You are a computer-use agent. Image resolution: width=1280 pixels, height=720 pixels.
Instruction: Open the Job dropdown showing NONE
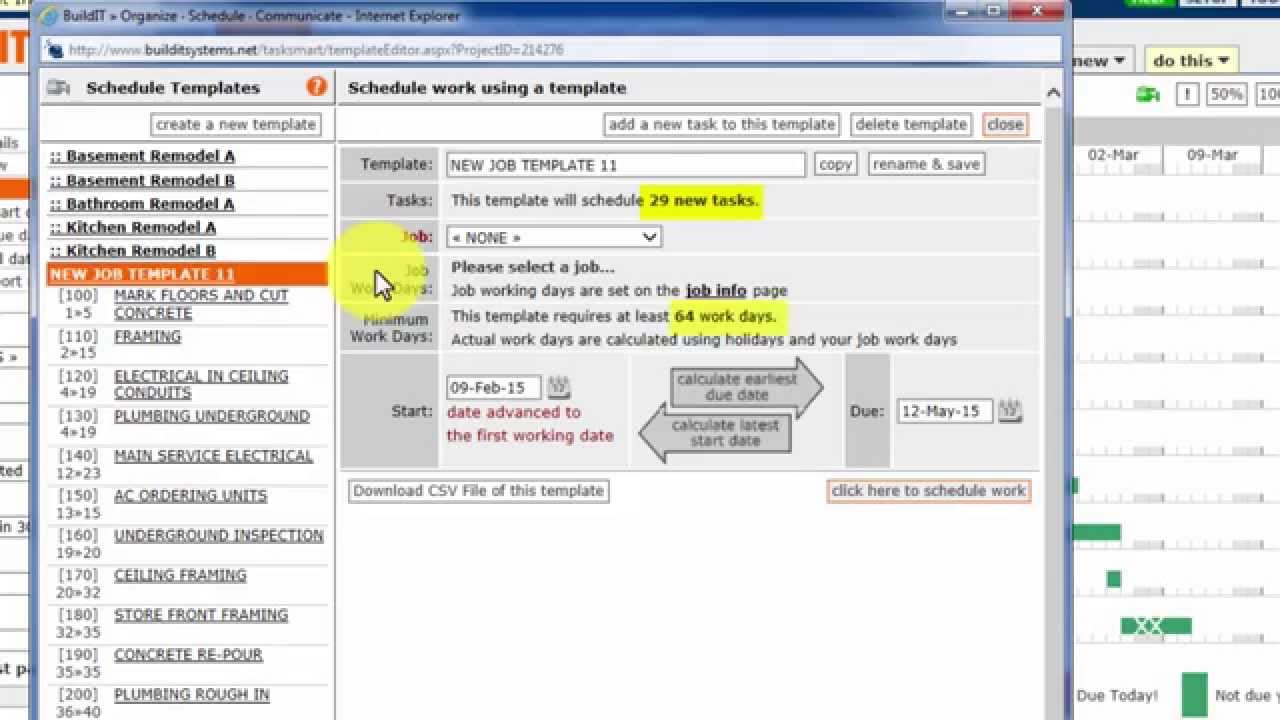pyautogui.click(x=554, y=237)
